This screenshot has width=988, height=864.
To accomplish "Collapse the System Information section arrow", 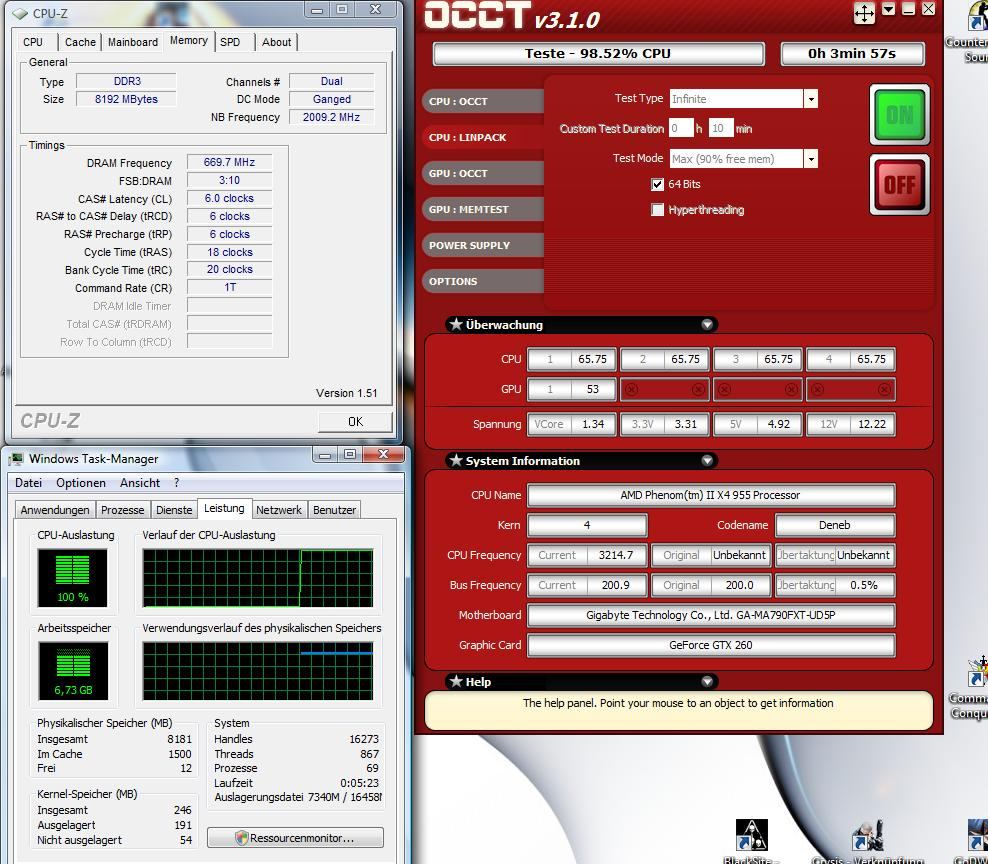I will [707, 461].
